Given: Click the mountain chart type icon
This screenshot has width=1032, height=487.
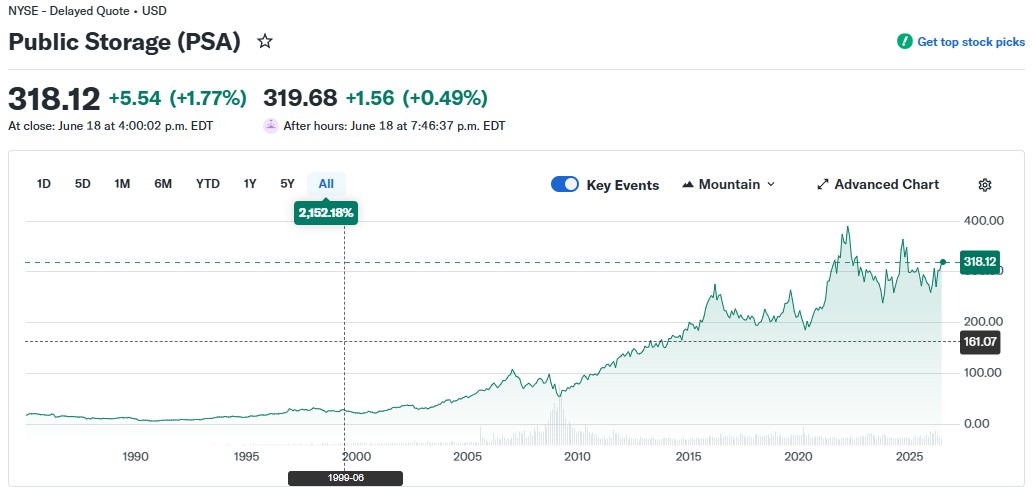Looking at the screenshot, I should click(688, 185).
